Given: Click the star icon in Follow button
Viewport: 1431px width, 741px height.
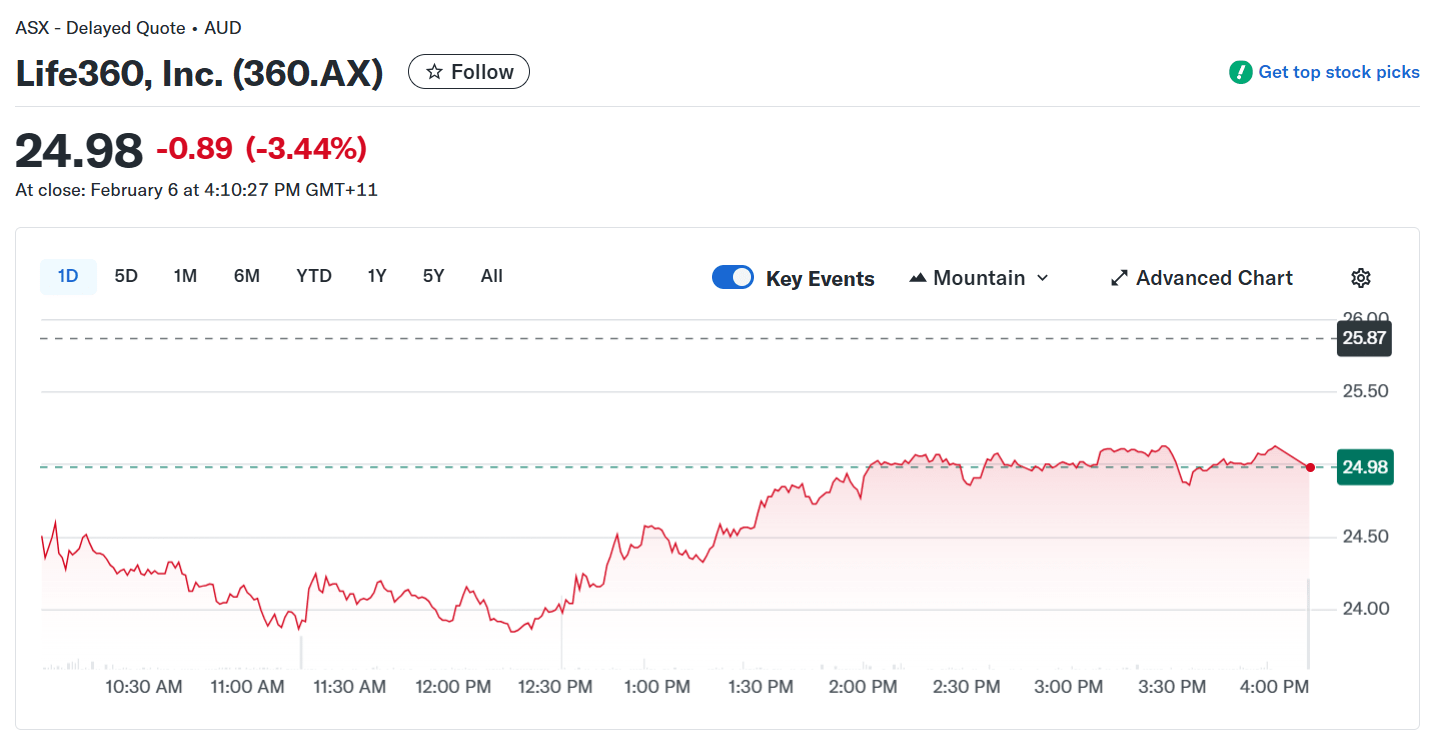Looking at the screenshot, I should (x=434, y=71).
